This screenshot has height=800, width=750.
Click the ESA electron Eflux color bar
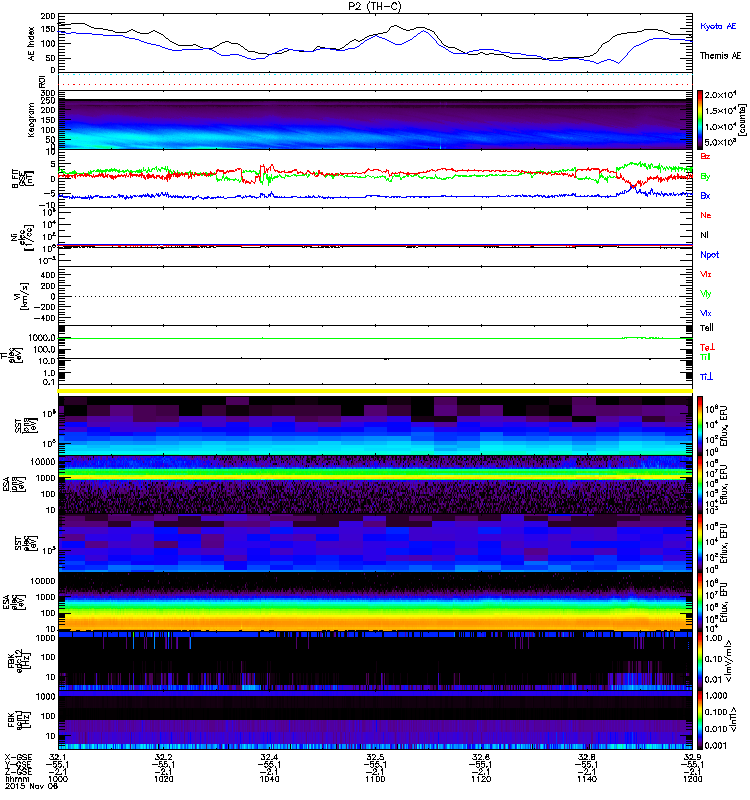(x=700, y=602)
